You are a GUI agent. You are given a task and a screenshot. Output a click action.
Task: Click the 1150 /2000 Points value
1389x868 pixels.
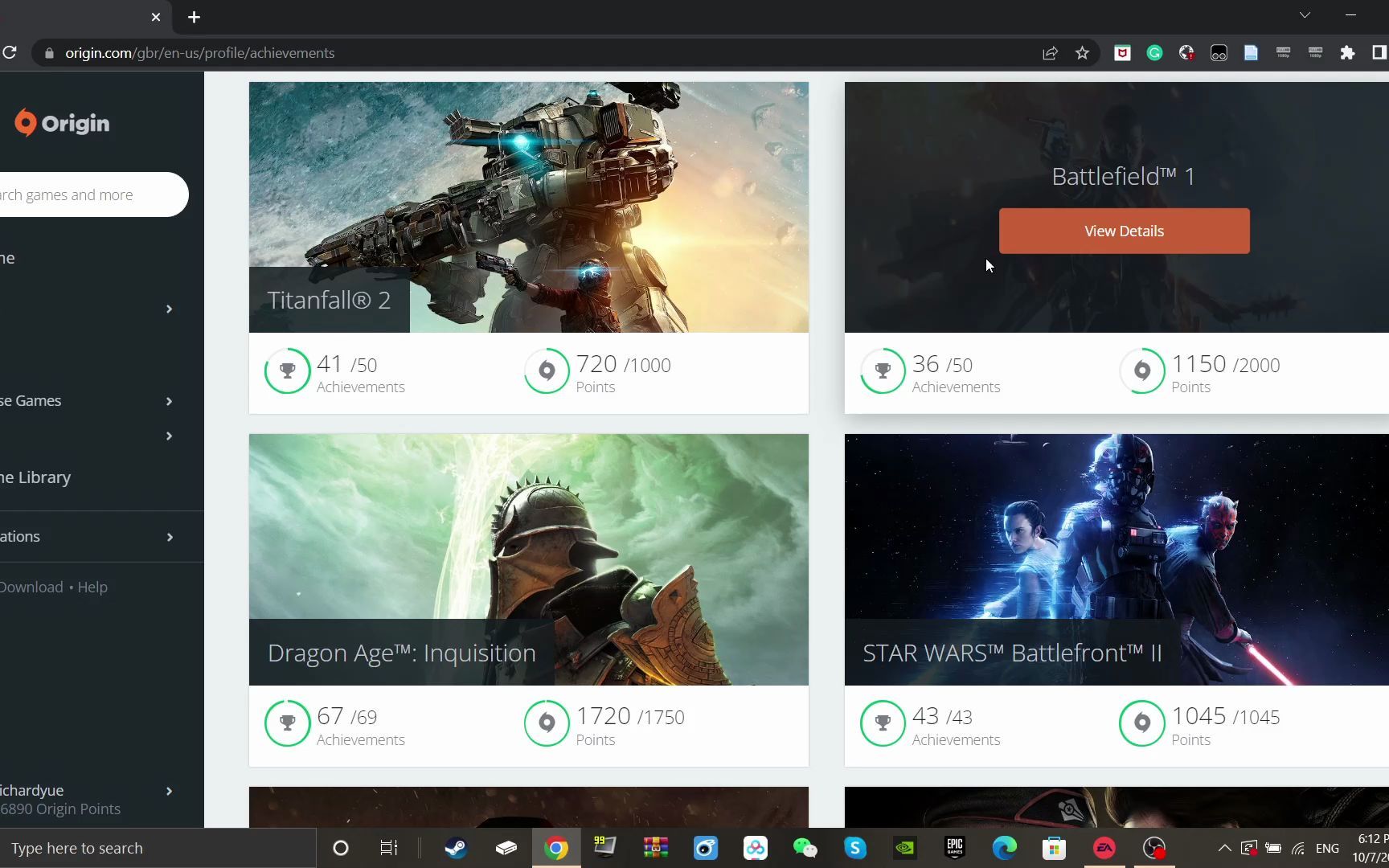[x=1225, y=365]
